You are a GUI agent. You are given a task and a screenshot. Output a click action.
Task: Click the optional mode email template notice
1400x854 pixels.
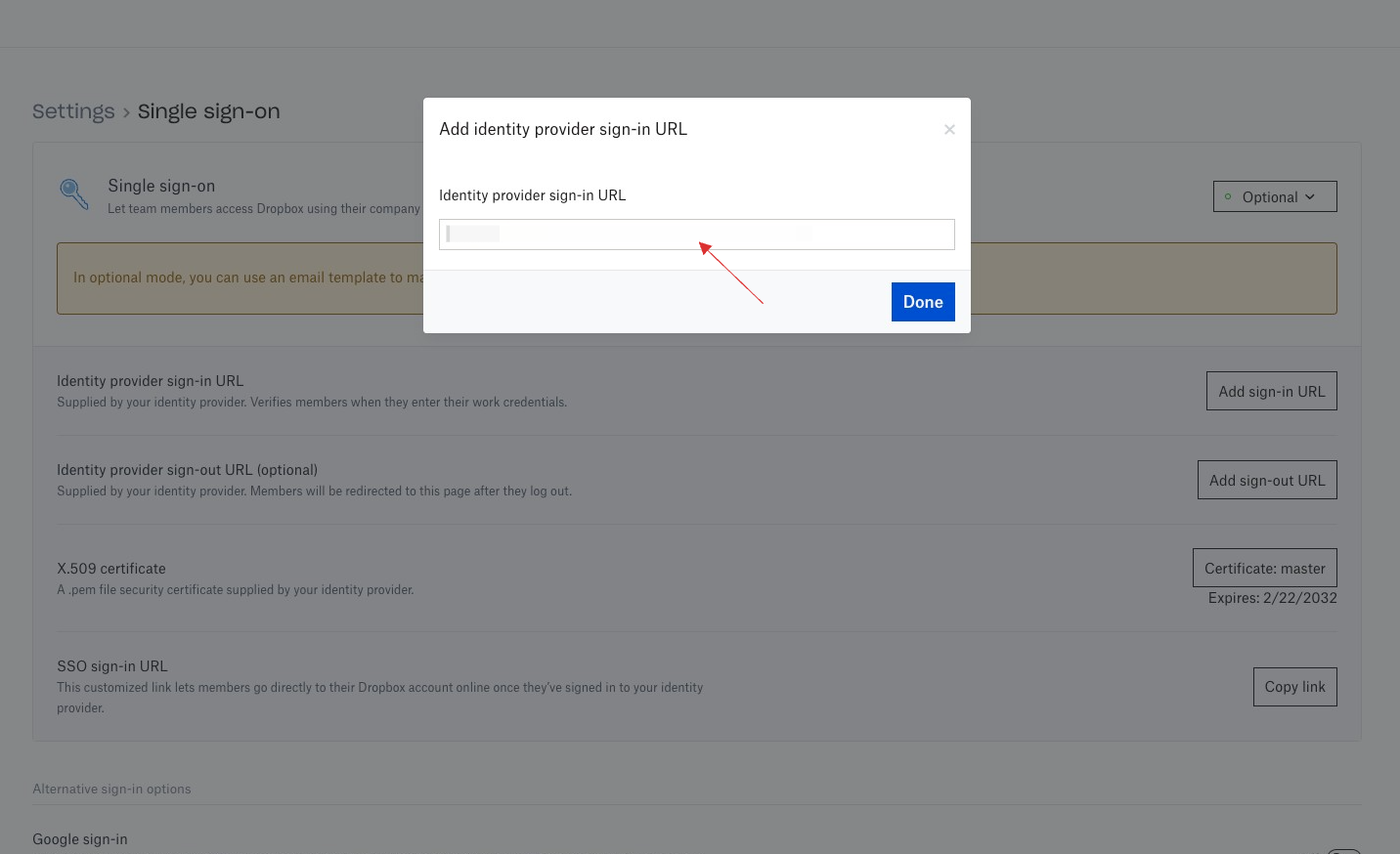coord(697,278)
